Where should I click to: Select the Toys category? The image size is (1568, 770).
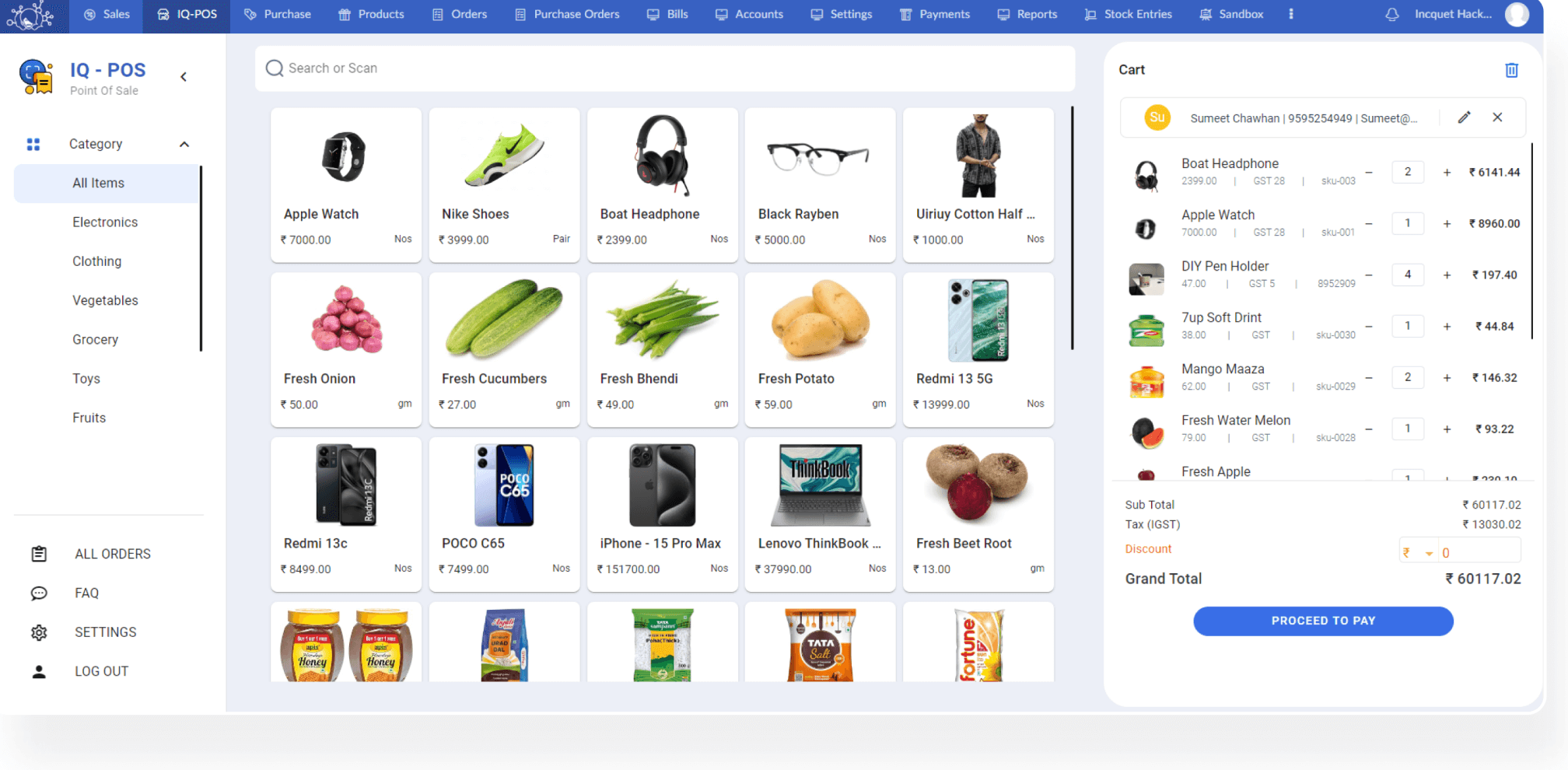click(x=86, y=379)
